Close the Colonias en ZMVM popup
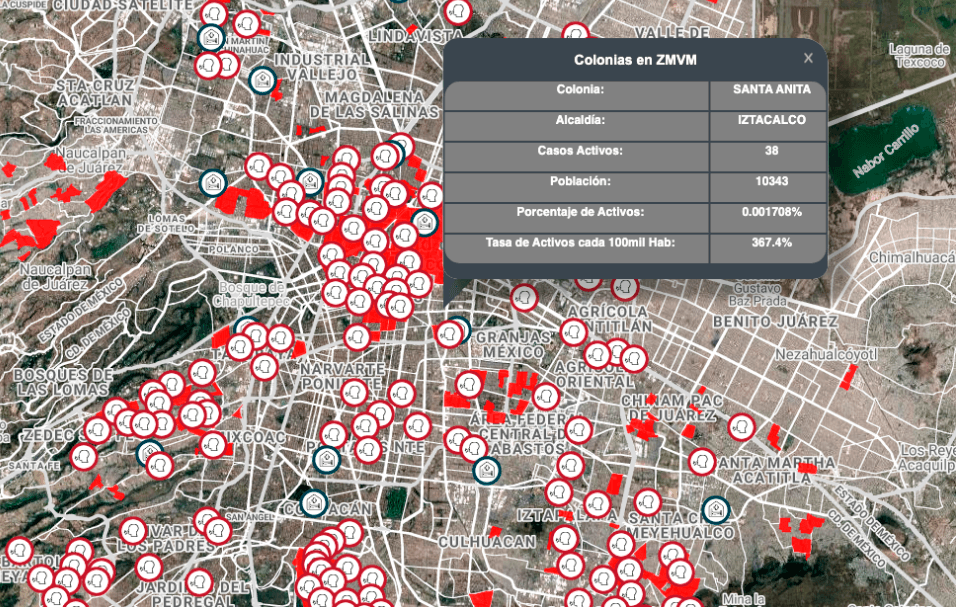Viewport: 956px width, 607px height. (x=808, y=58)
